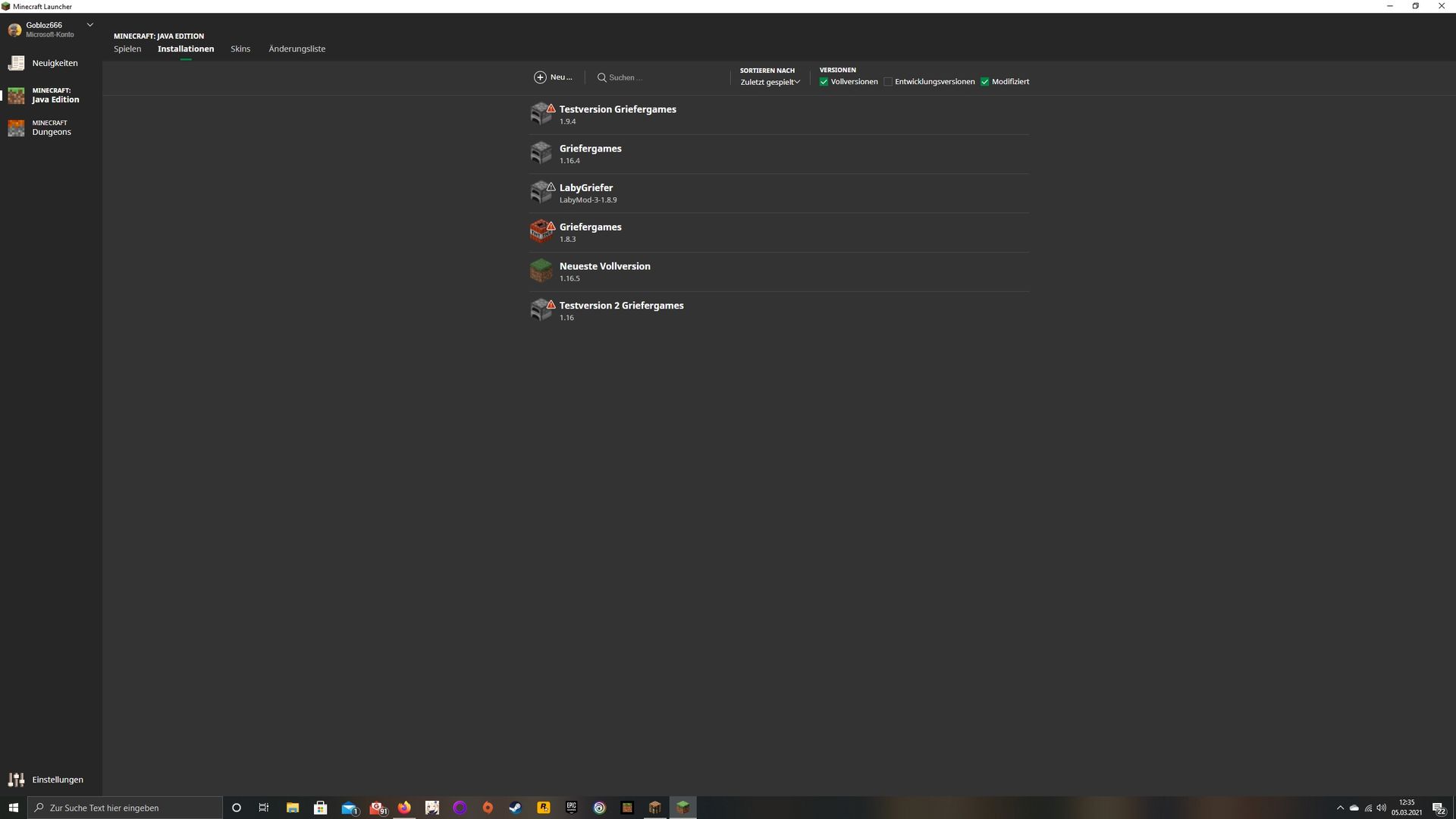Show hidden system tray icons chevron

(x=1339, y=808)
